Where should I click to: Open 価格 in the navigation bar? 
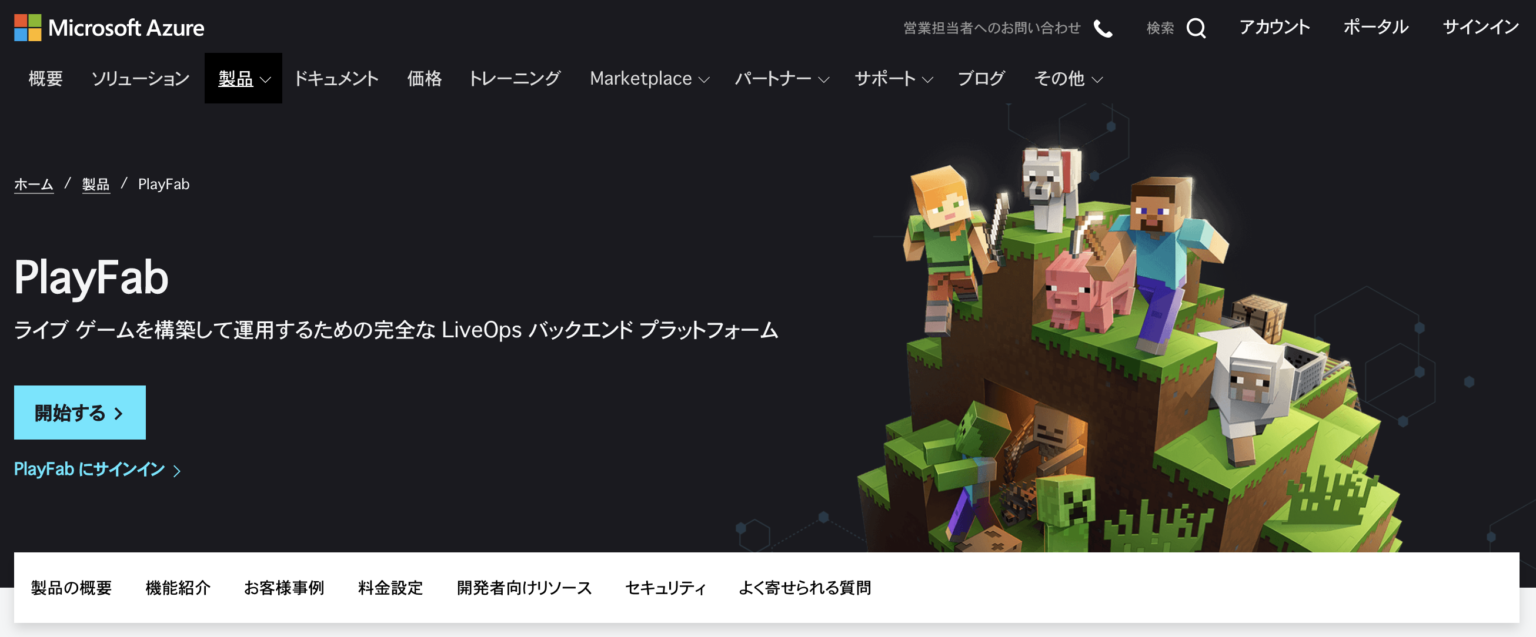pos(424,78)
